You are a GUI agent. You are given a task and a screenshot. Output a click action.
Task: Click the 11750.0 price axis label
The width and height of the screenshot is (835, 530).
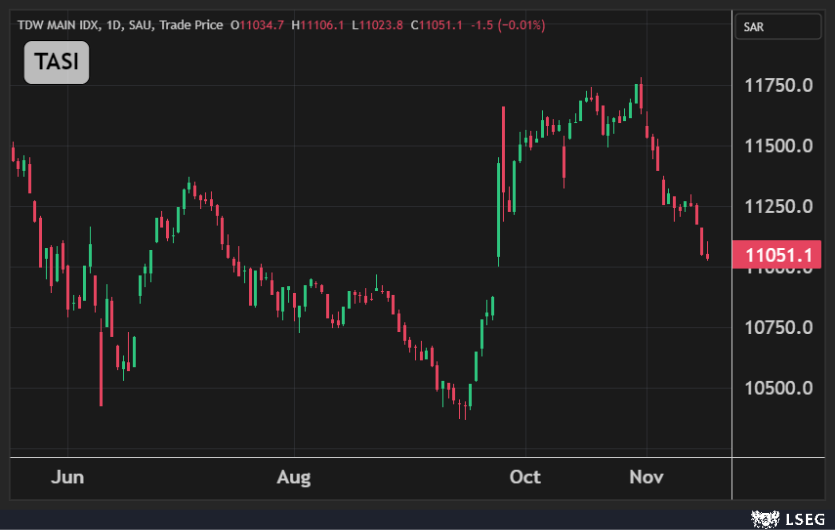click(777, 86)
